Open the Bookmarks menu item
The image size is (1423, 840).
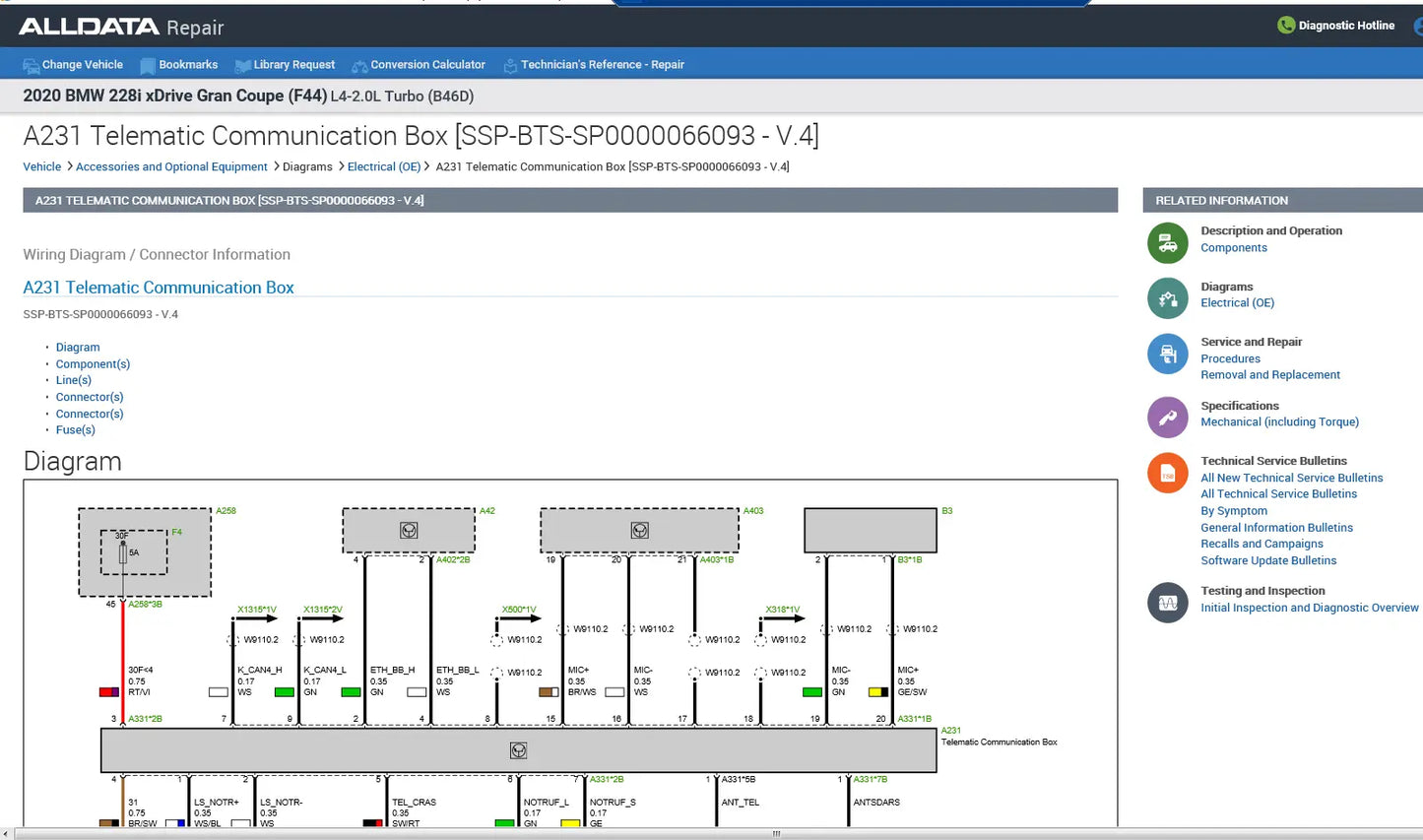click(x=188, y=65)
